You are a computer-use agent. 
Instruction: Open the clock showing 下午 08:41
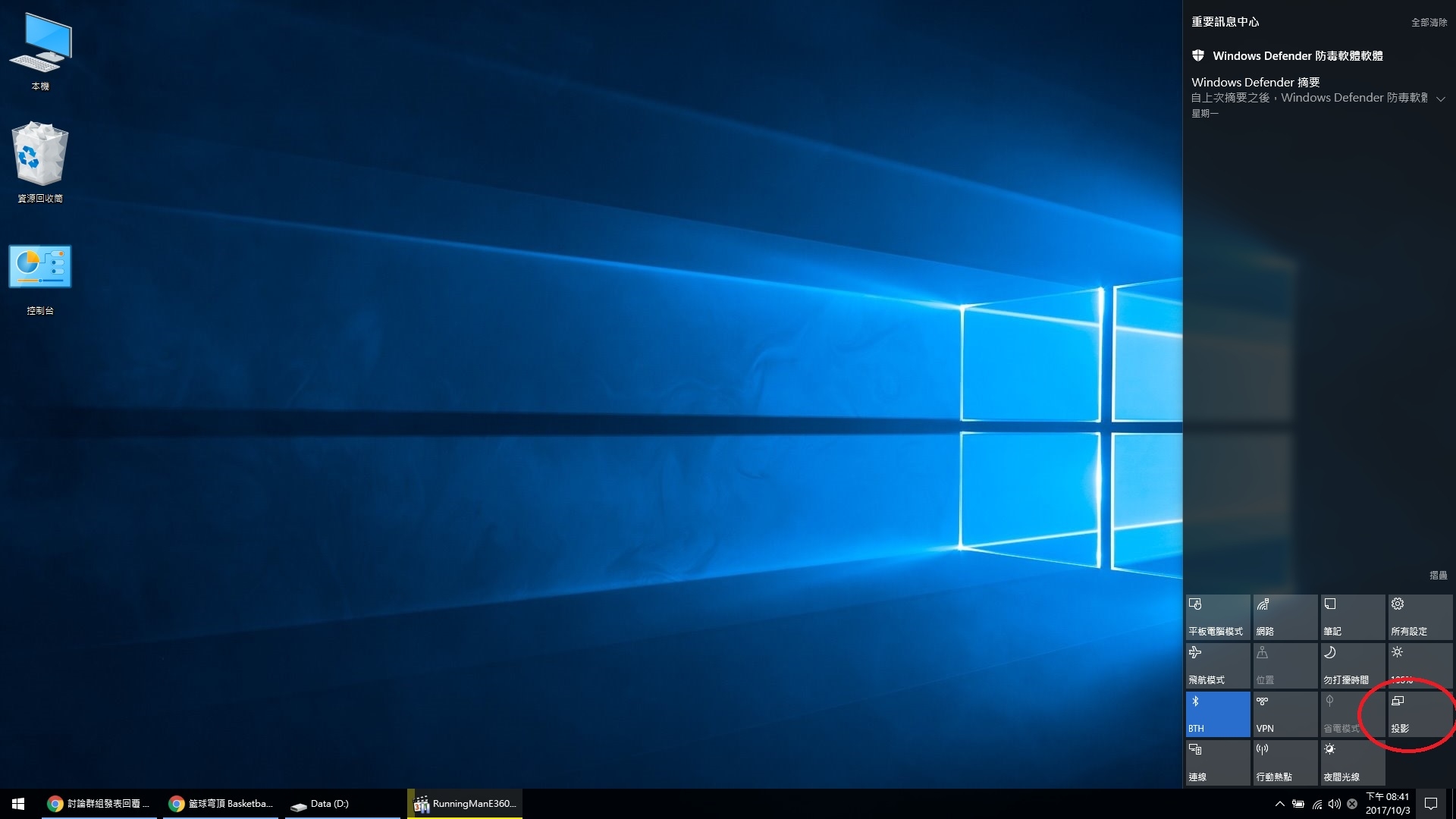[x=1388, y=804]
